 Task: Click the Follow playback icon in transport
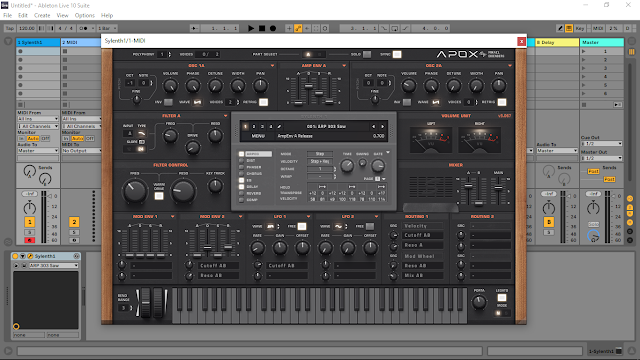194,28
